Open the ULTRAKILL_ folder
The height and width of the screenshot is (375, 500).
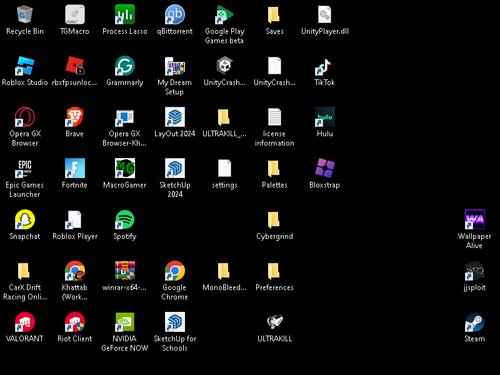click(x=224, y=117)
